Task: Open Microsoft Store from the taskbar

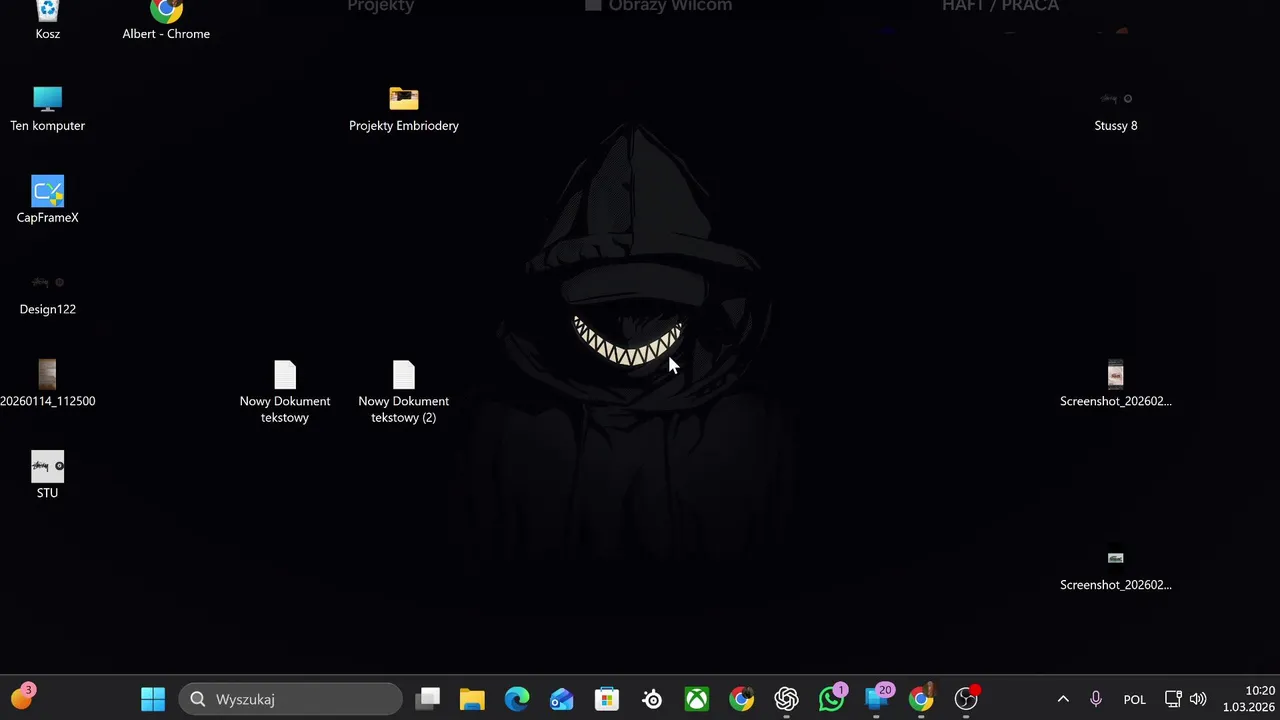Action: coord(607,699)
